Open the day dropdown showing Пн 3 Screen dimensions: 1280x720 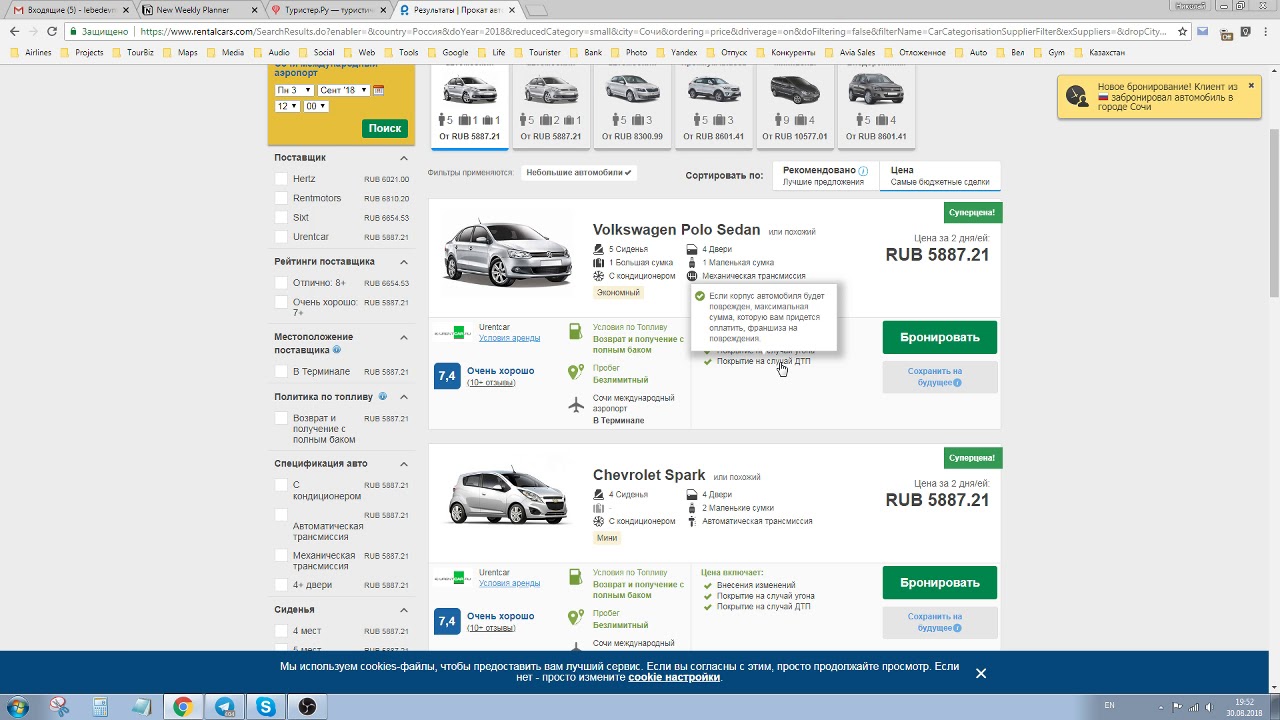pyautogui.click(x=295, y=90)
